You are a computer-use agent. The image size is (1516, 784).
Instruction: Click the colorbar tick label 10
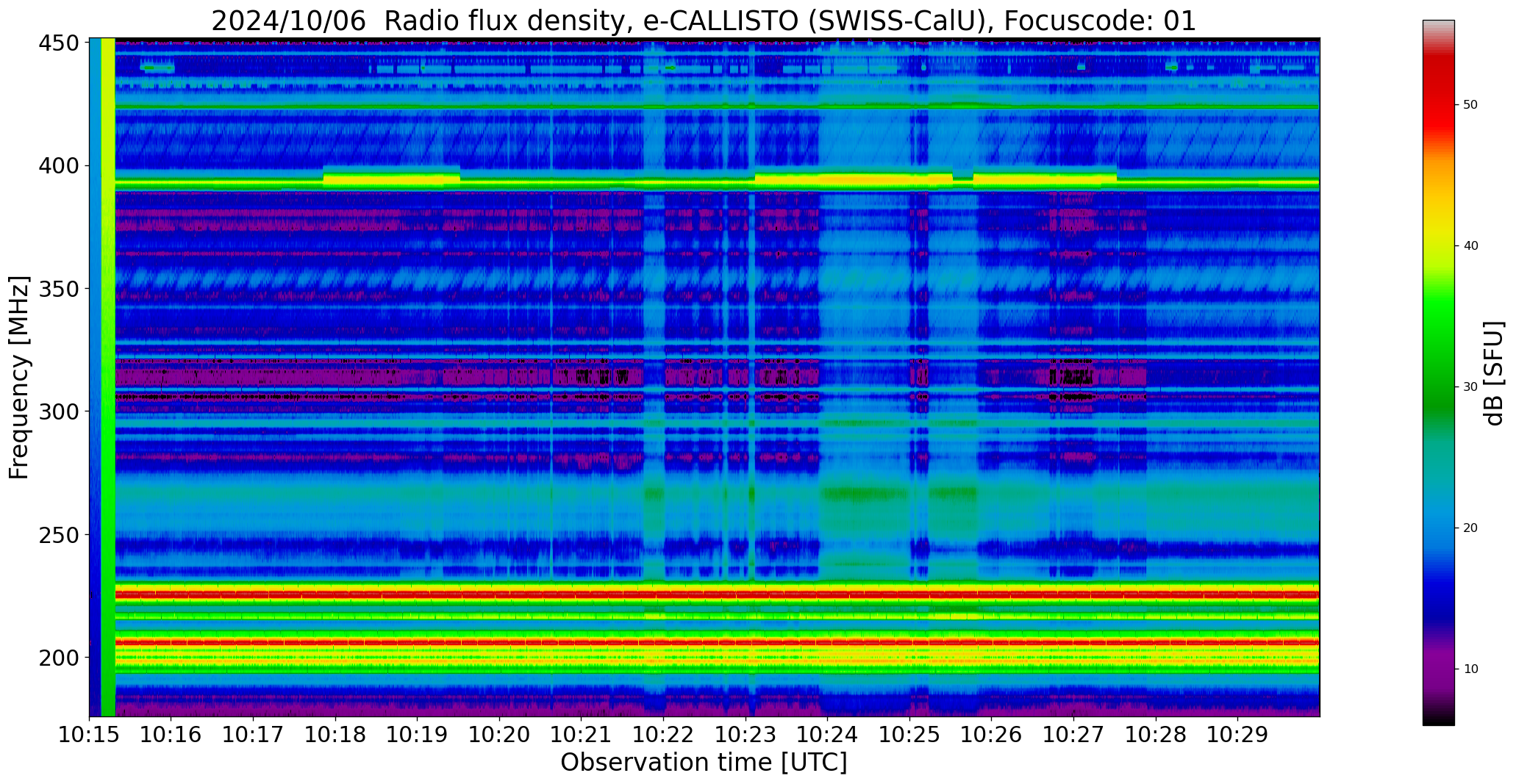[1470, 669]
